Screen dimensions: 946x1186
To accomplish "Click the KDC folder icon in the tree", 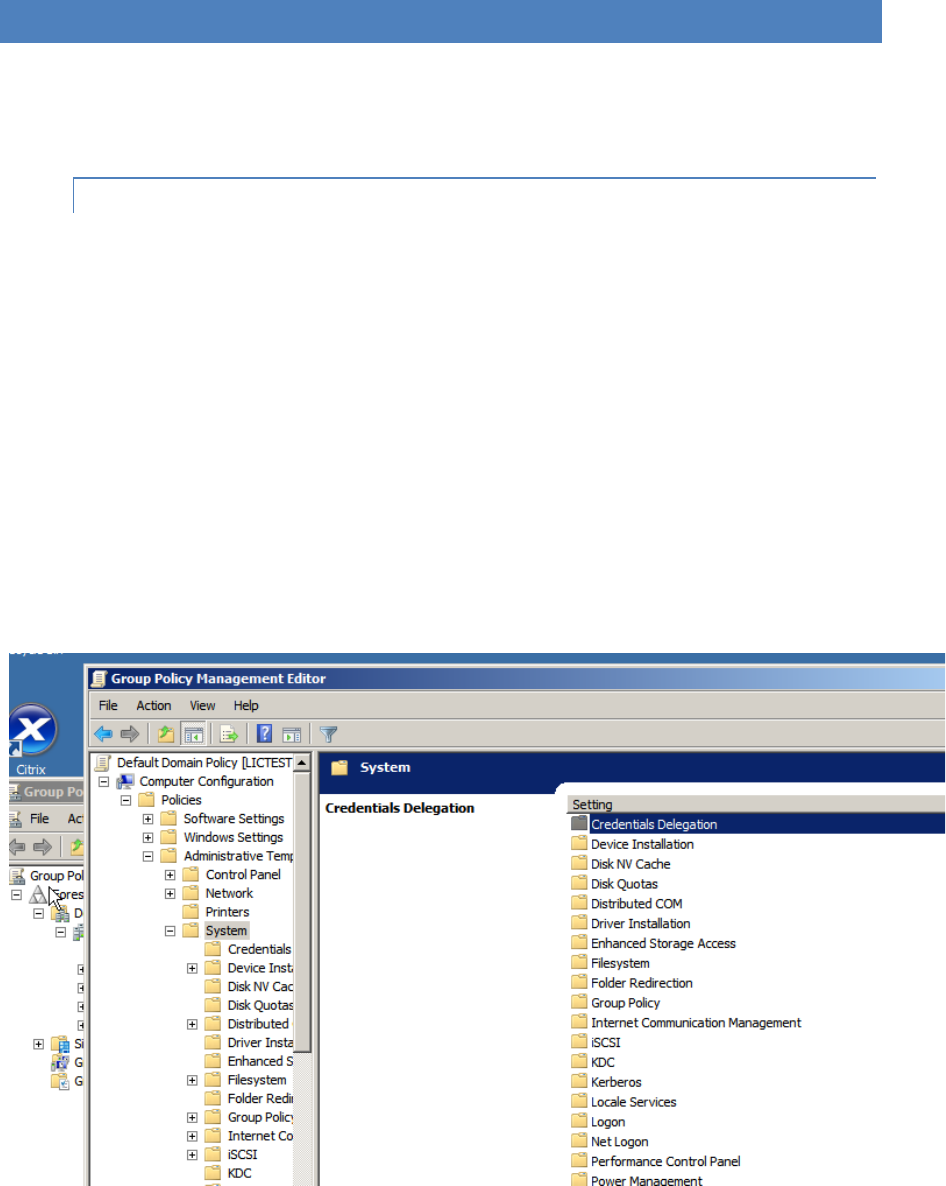I will [x=213, y=1173].
